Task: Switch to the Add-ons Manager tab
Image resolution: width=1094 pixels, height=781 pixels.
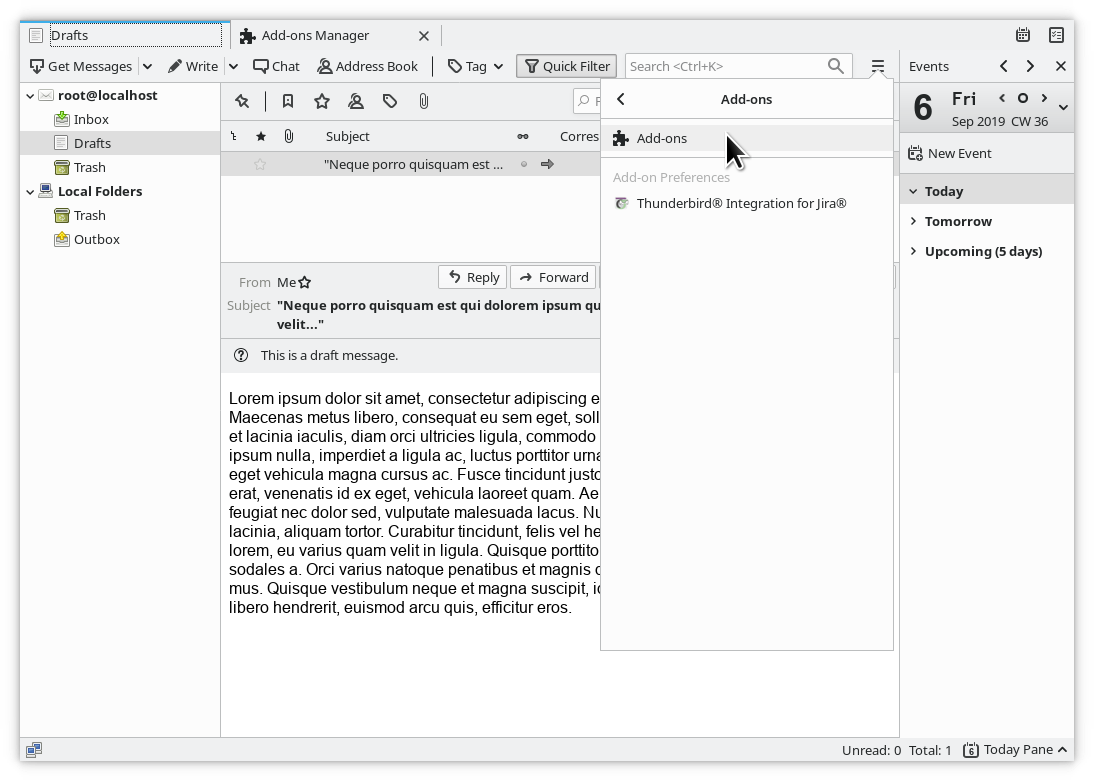Action: (x=315, y=35)
